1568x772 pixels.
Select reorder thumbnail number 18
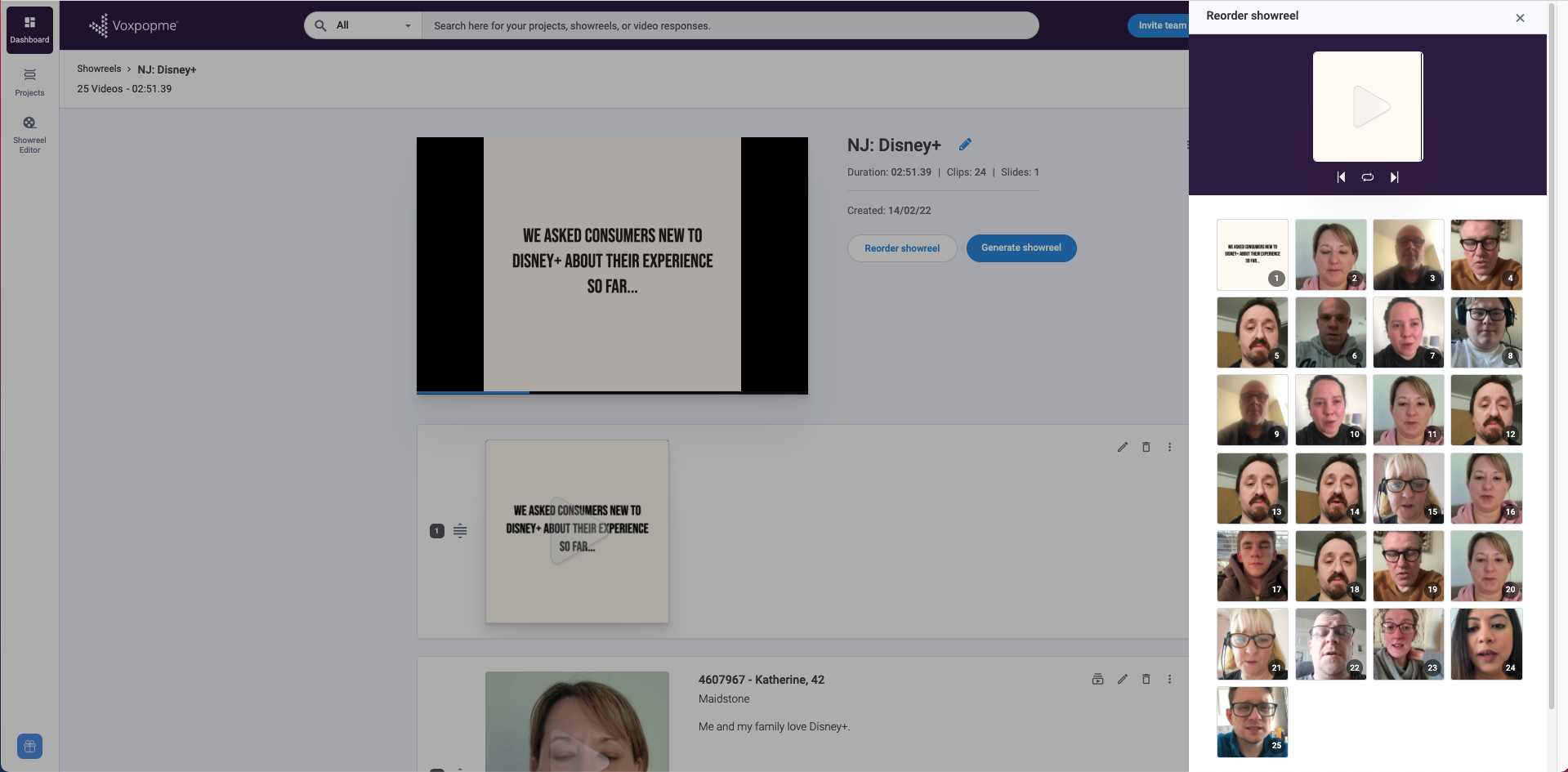1331,565
